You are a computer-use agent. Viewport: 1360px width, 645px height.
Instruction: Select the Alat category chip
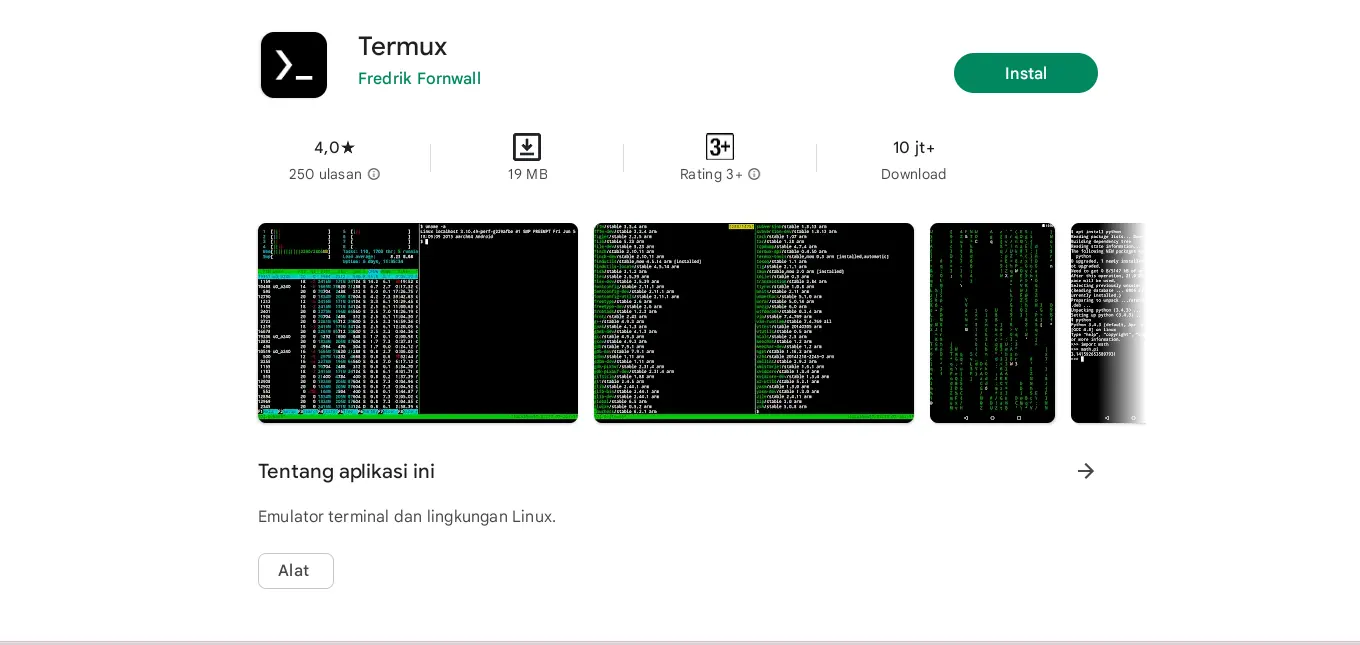tap(295, 571)
